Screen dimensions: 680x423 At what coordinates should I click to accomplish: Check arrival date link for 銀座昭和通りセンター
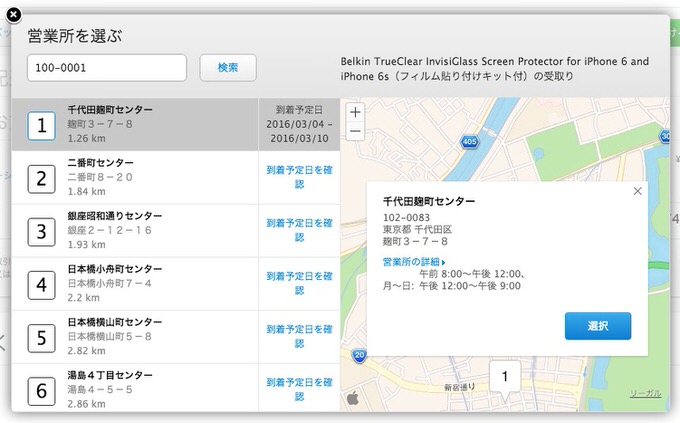pos(299,230)
